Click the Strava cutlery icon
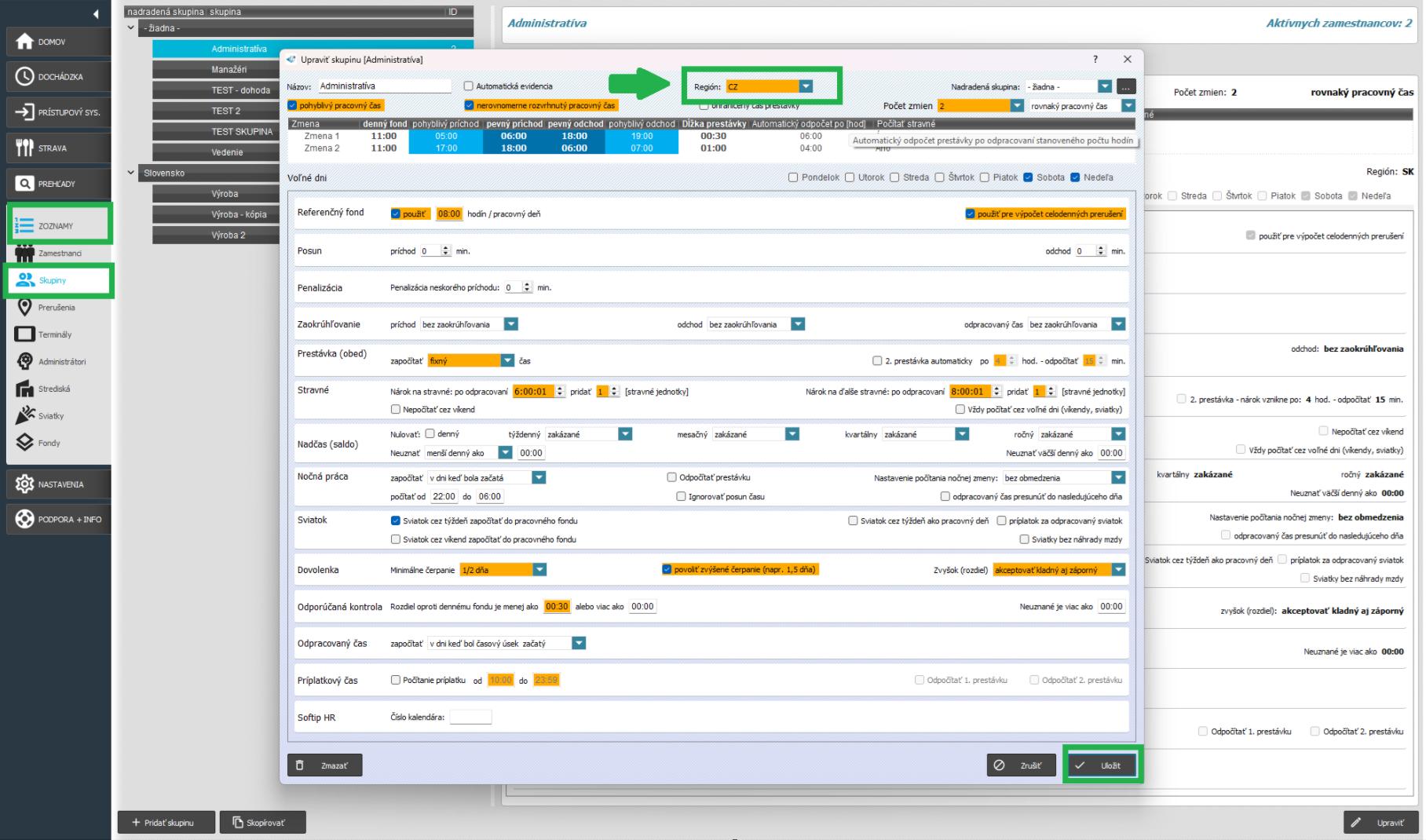The width and height of the screenshot is (1426, 840). (24, 148)
